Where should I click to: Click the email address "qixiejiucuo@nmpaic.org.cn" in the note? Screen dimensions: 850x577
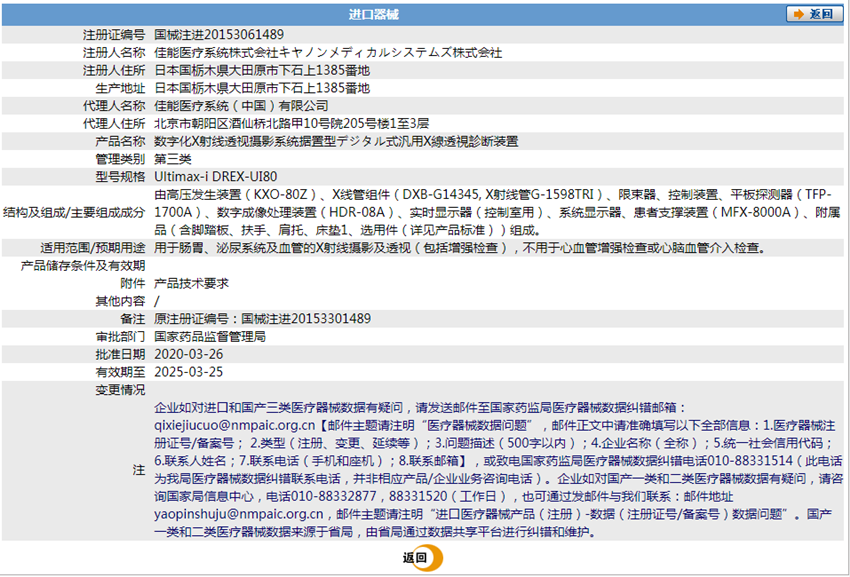point(235,425)
